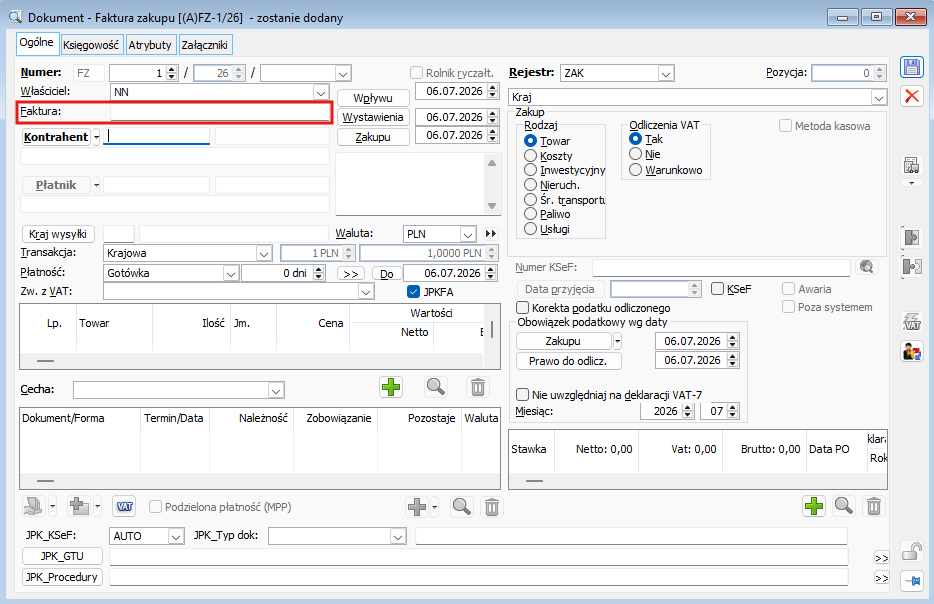Expand the Kraj dropdown

point(879,97)
